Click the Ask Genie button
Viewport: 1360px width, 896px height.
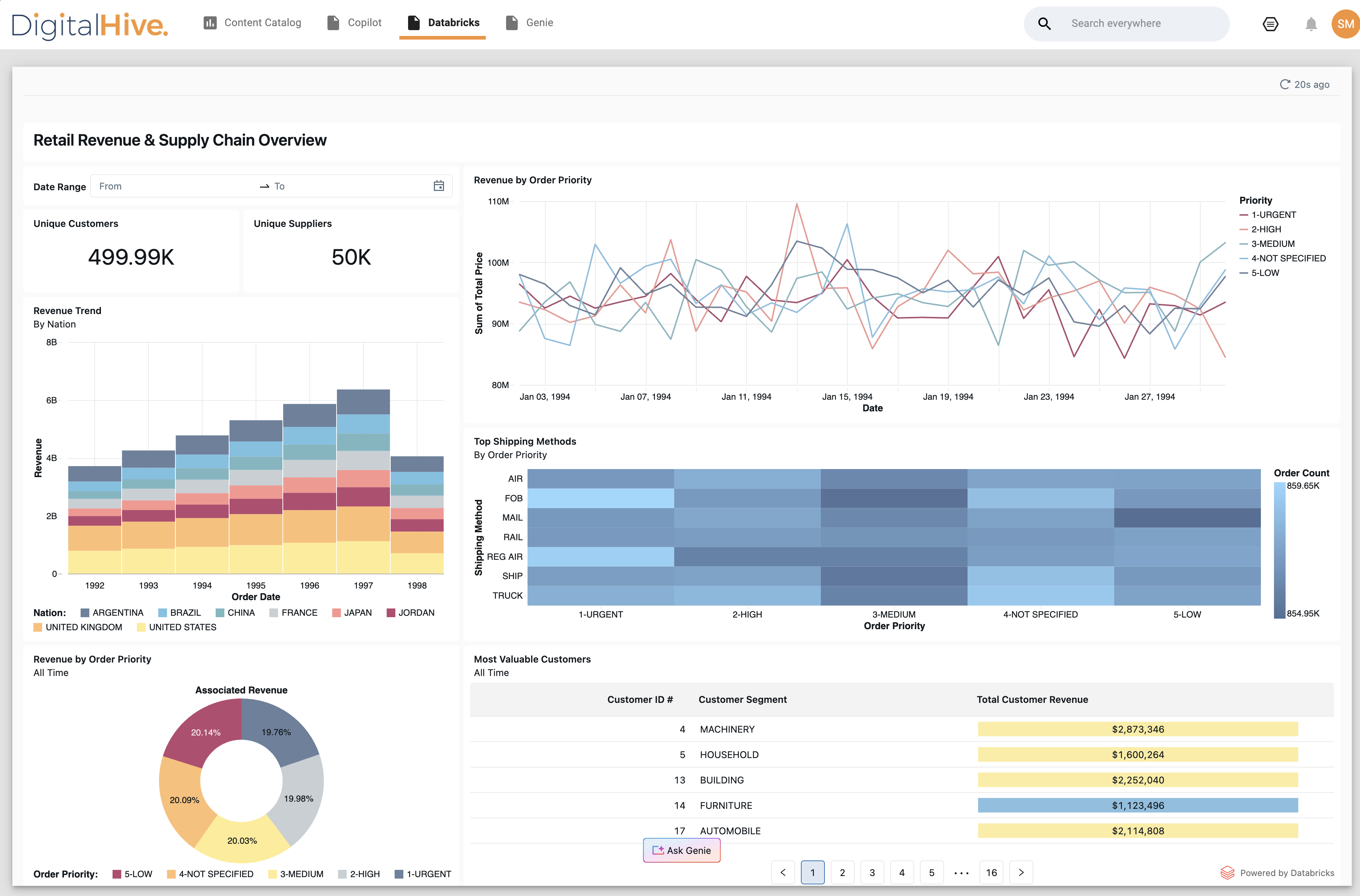pyautogui.click(x=681, y=850)
